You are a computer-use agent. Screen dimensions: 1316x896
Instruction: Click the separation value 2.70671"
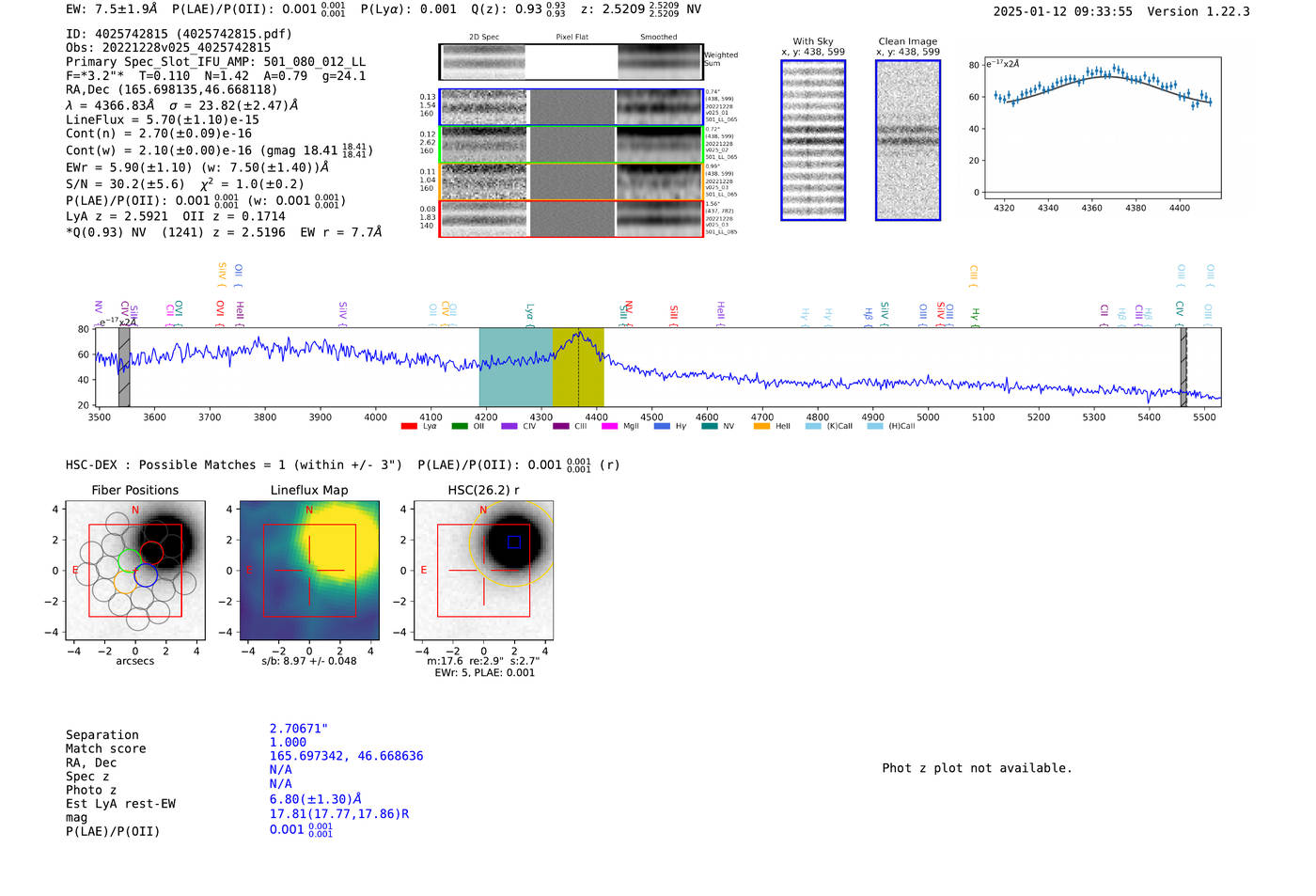[299, 729]
